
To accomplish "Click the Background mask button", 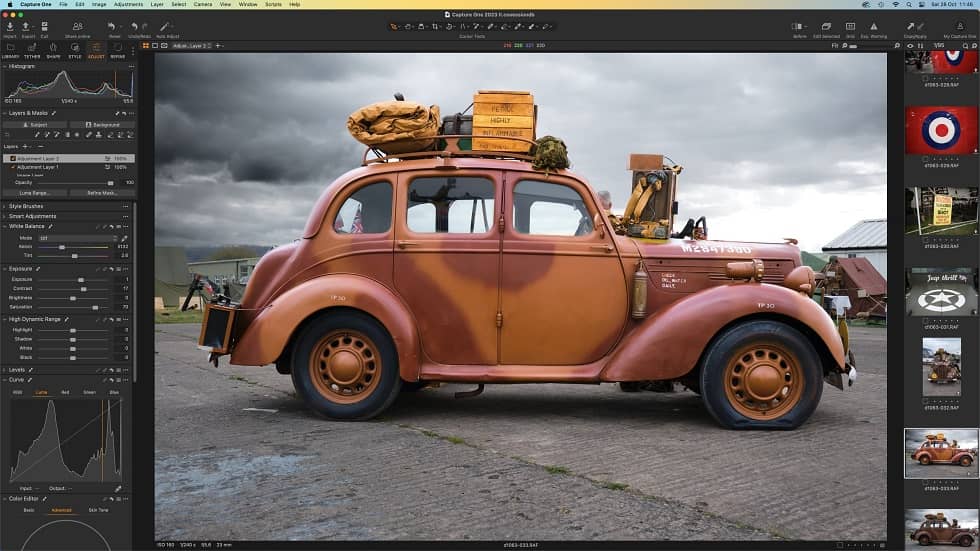I will click(x=102, y=125).
